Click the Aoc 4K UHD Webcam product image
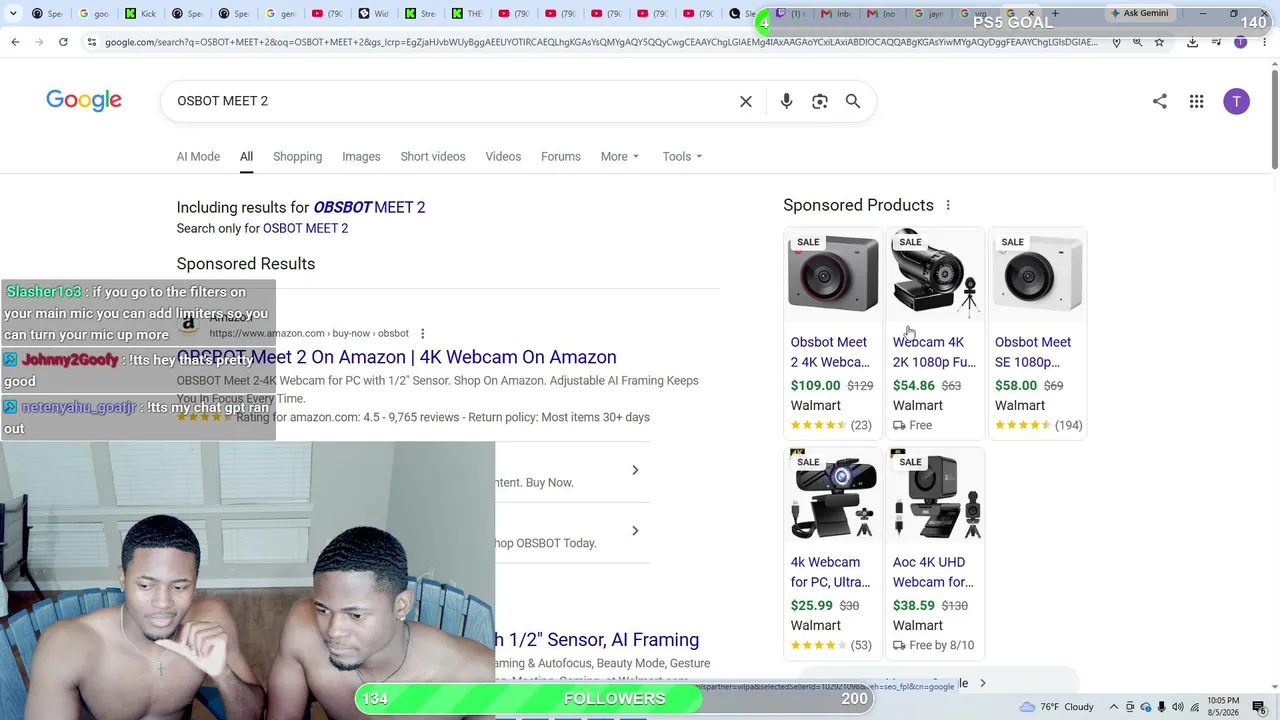 (x=935, y=496)
